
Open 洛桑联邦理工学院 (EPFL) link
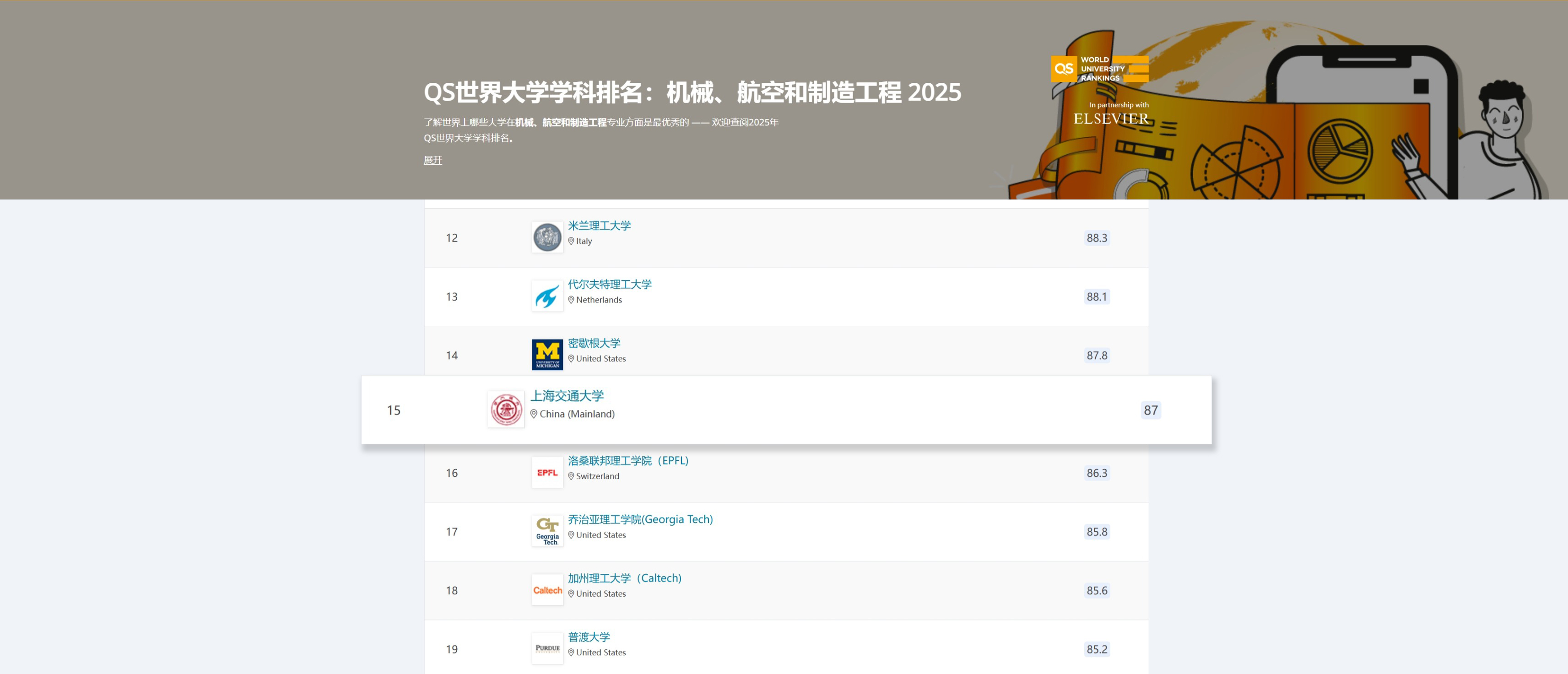click(627, 460)
